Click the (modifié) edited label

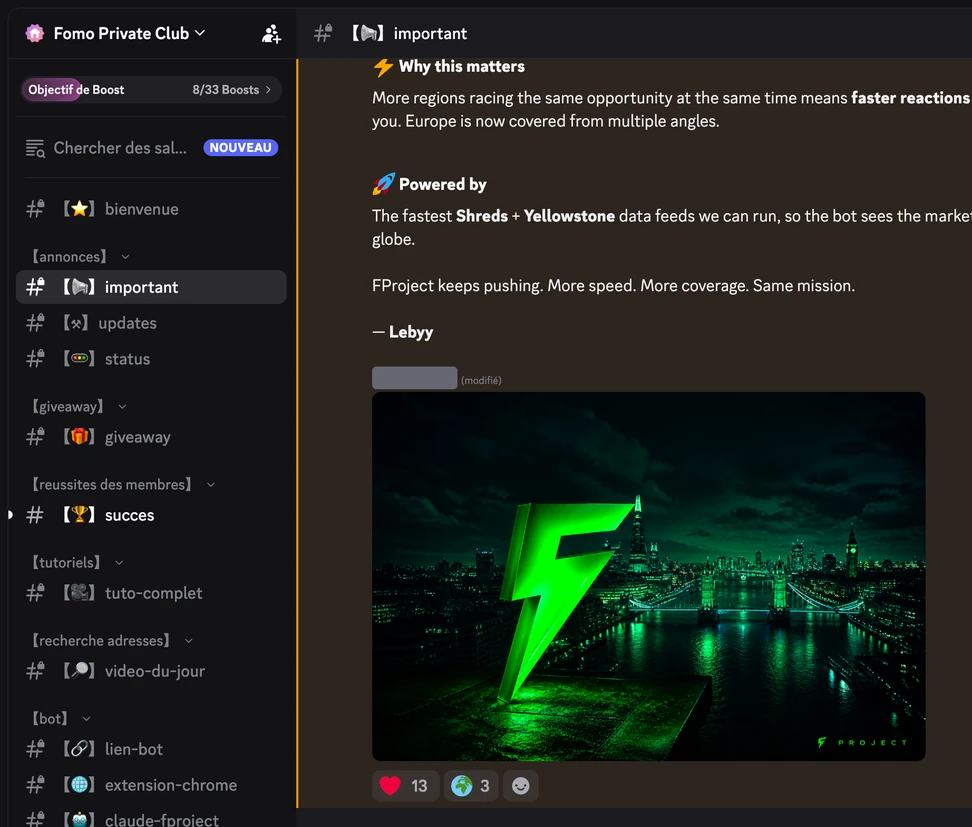click(481, 381)
